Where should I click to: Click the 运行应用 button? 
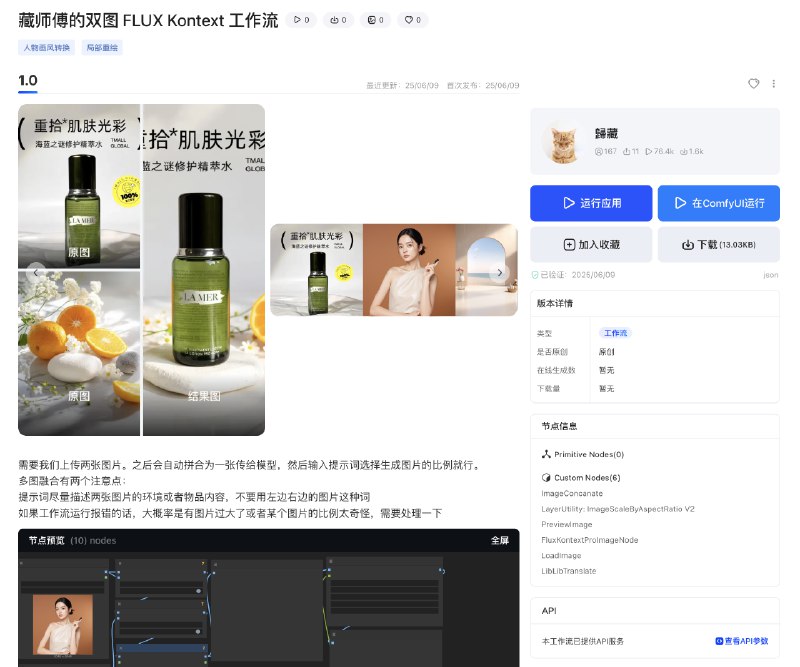pos(591,203)
